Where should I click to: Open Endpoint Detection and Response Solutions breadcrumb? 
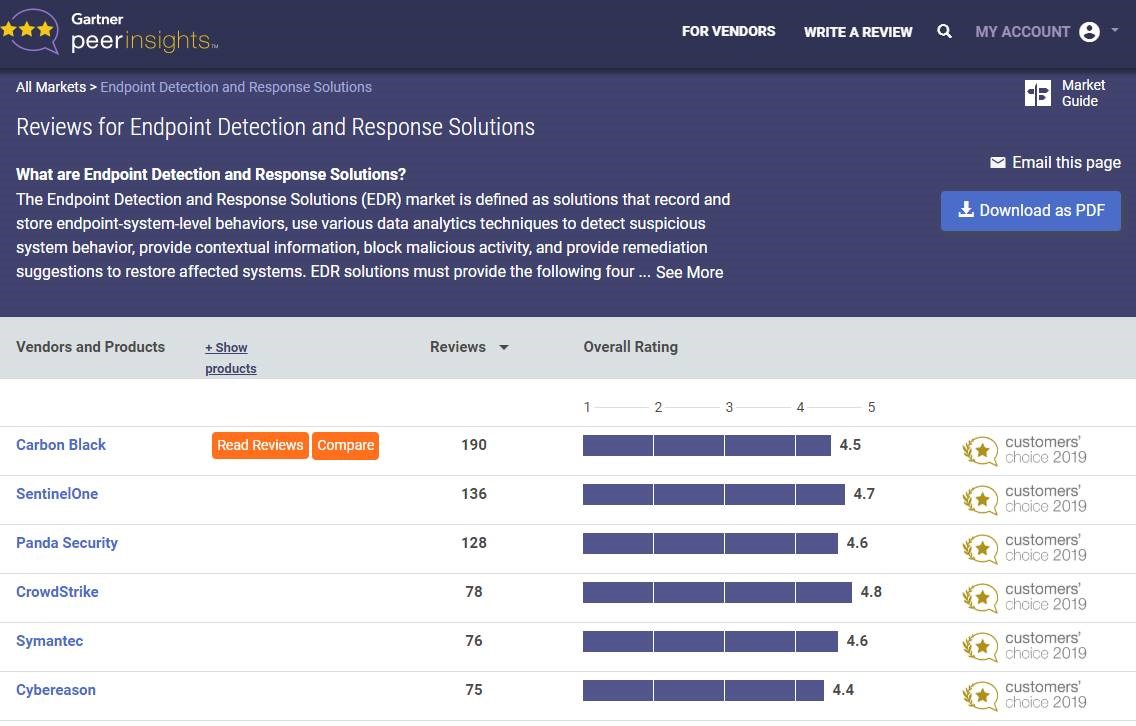[x=235, y=87]
